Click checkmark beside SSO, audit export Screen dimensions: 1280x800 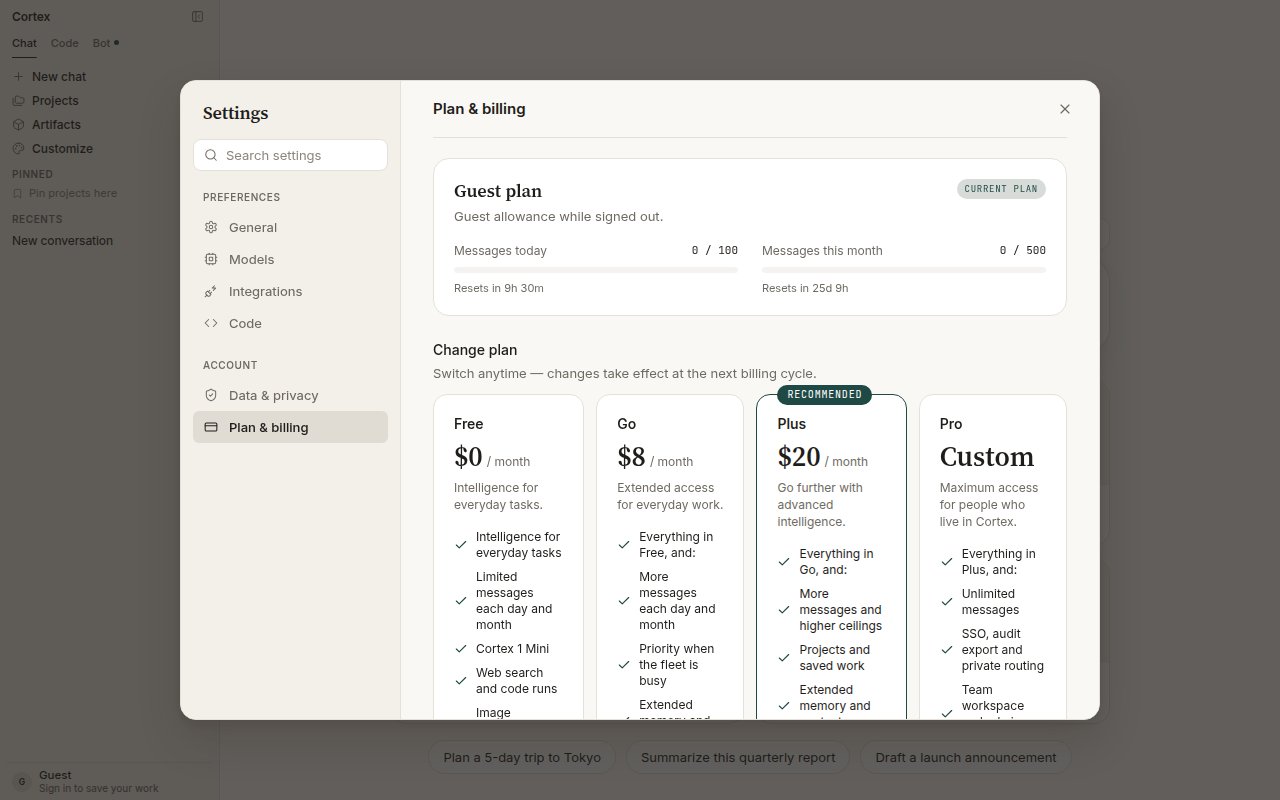coord(946,650)
